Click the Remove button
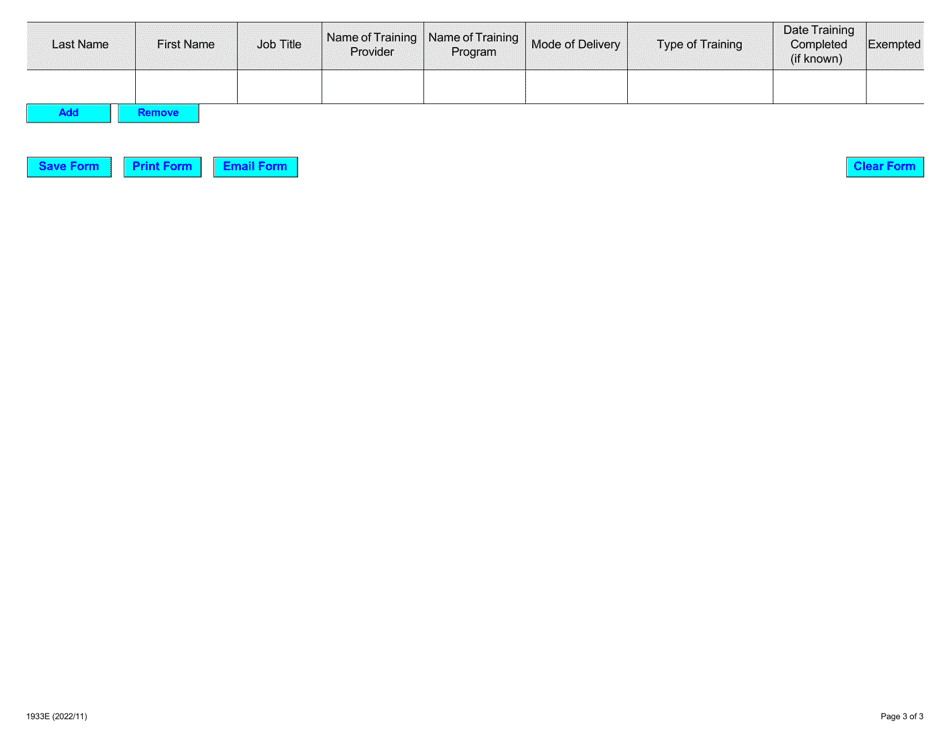The image size is (950, 733). pos(158,113)
